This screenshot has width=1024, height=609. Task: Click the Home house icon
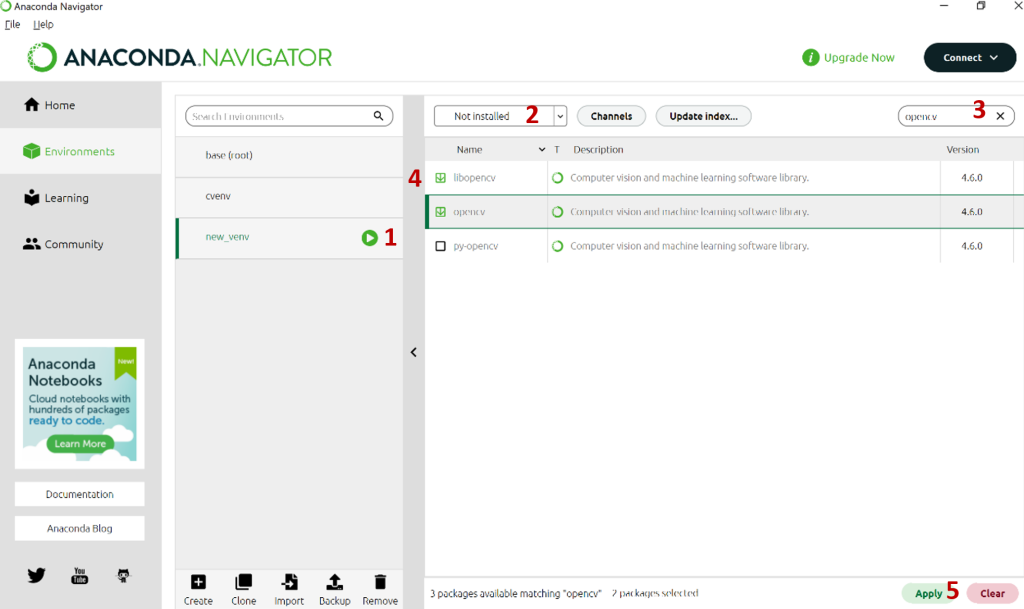(31, 104)
